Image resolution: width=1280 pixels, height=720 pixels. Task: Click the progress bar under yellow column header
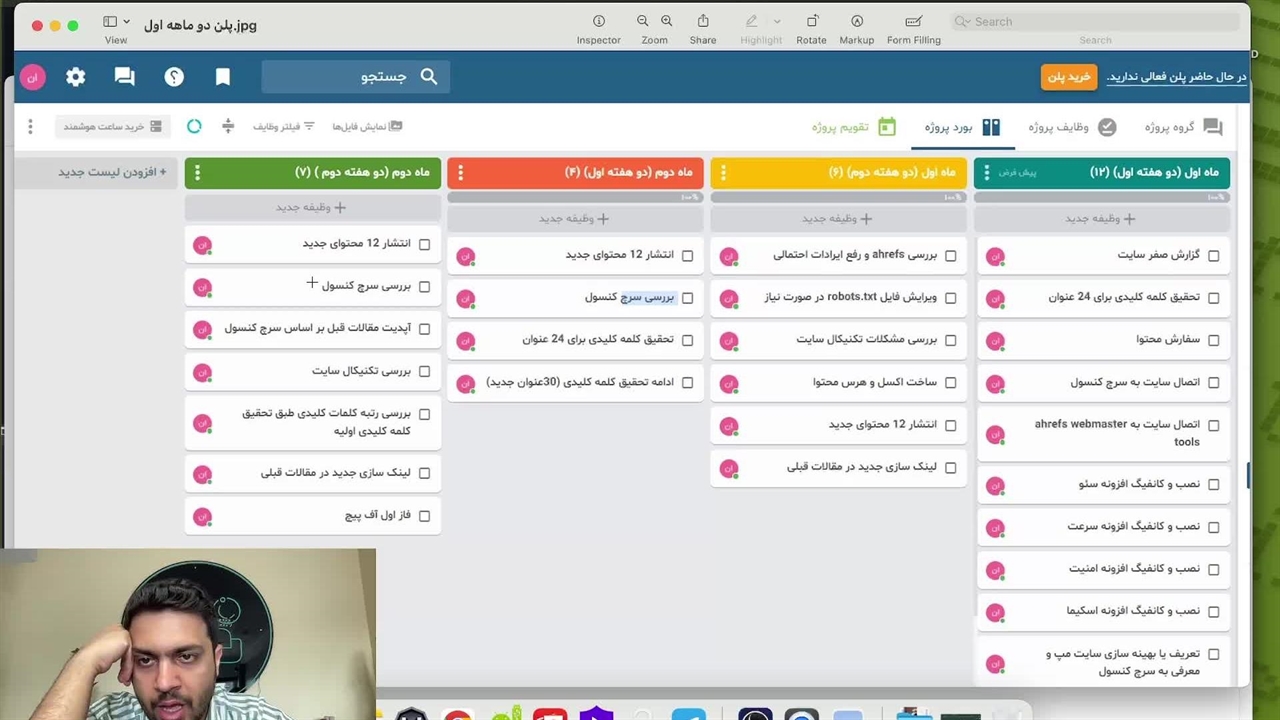[x=838, y=197]
